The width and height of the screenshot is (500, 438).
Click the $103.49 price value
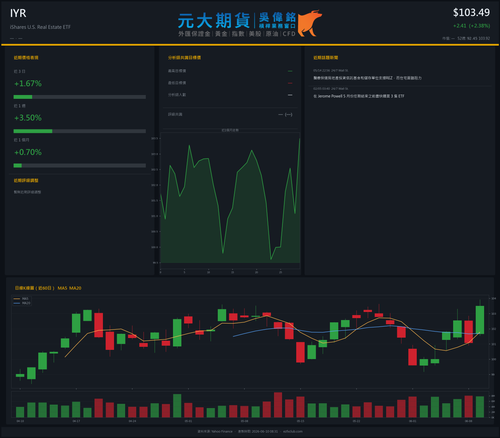tap(471, 13)
